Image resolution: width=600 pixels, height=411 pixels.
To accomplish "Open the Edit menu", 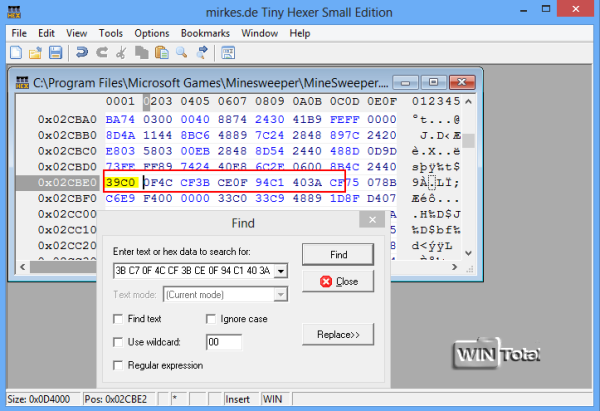I will 46,33.
